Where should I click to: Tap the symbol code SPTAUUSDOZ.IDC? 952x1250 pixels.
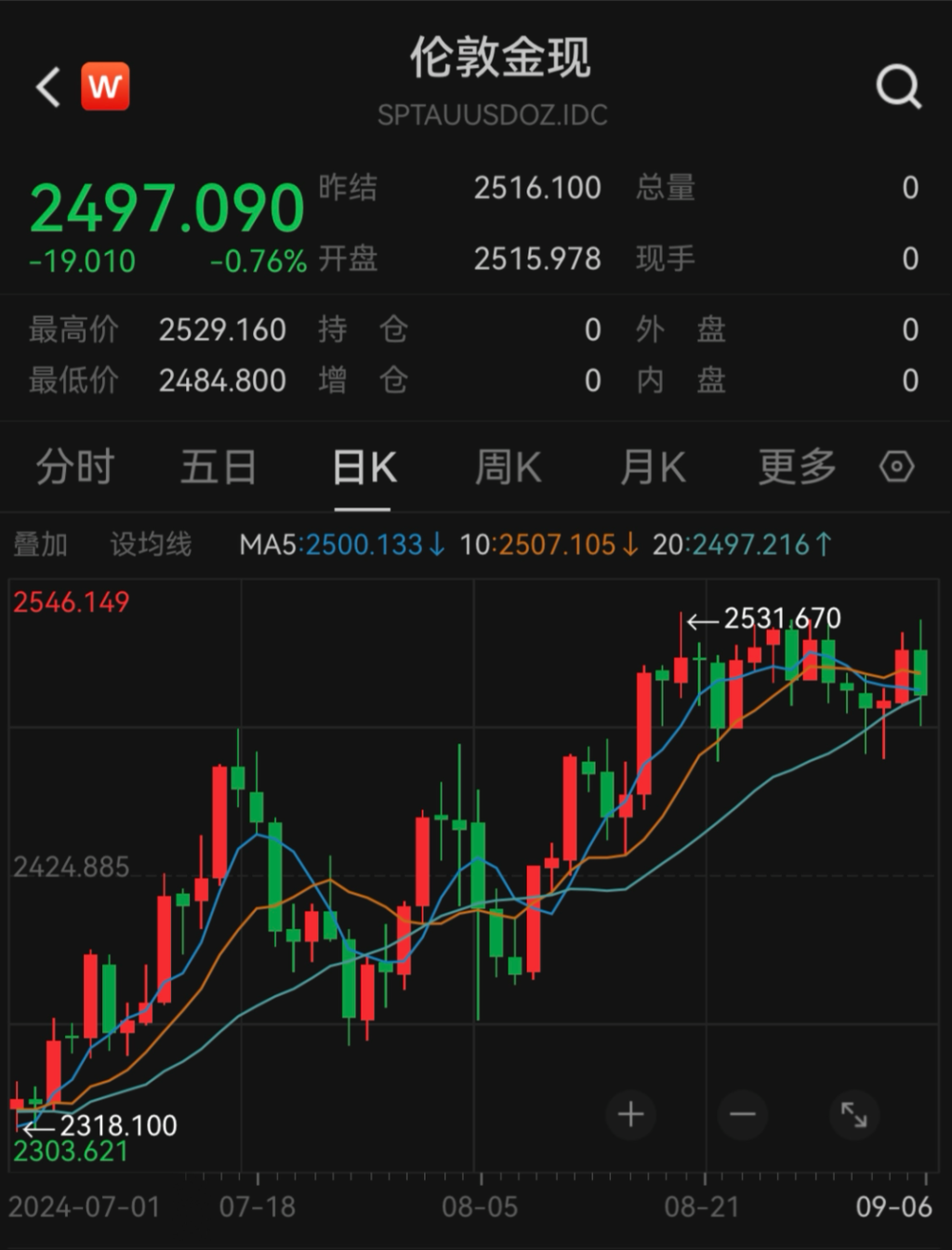pos(493,115)
